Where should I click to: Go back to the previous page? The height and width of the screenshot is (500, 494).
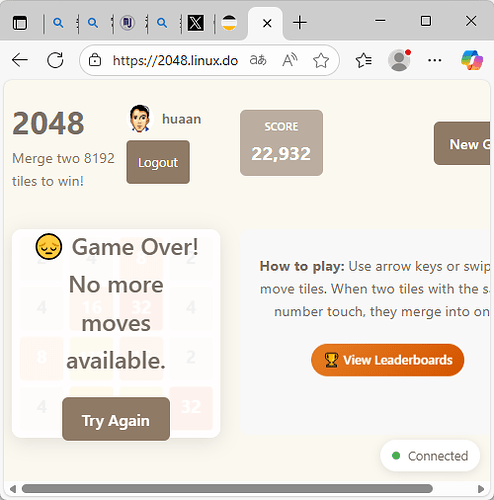pyautogui.click(x=20, y=60)
